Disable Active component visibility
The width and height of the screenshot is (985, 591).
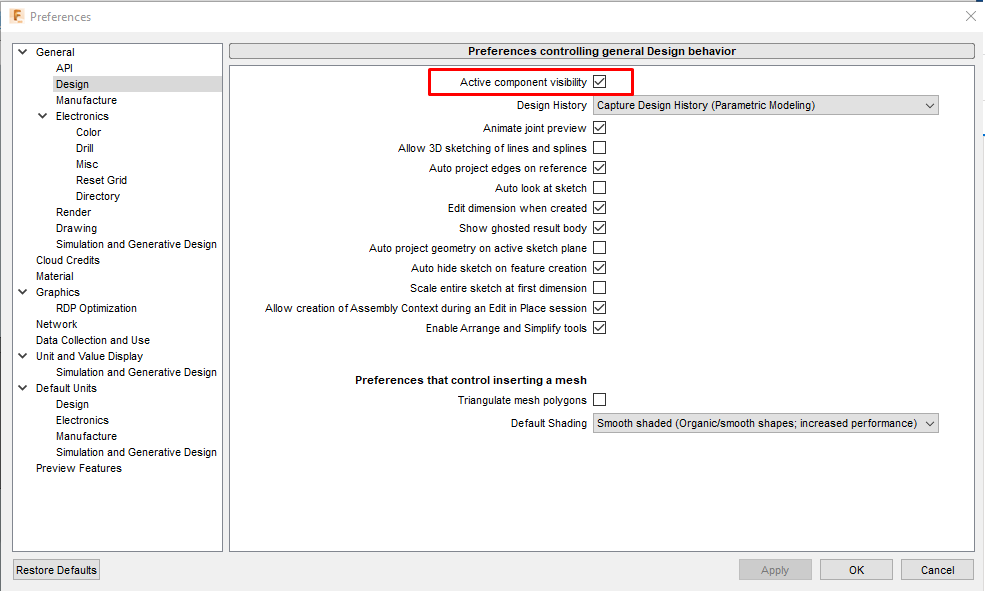[599, 81]
